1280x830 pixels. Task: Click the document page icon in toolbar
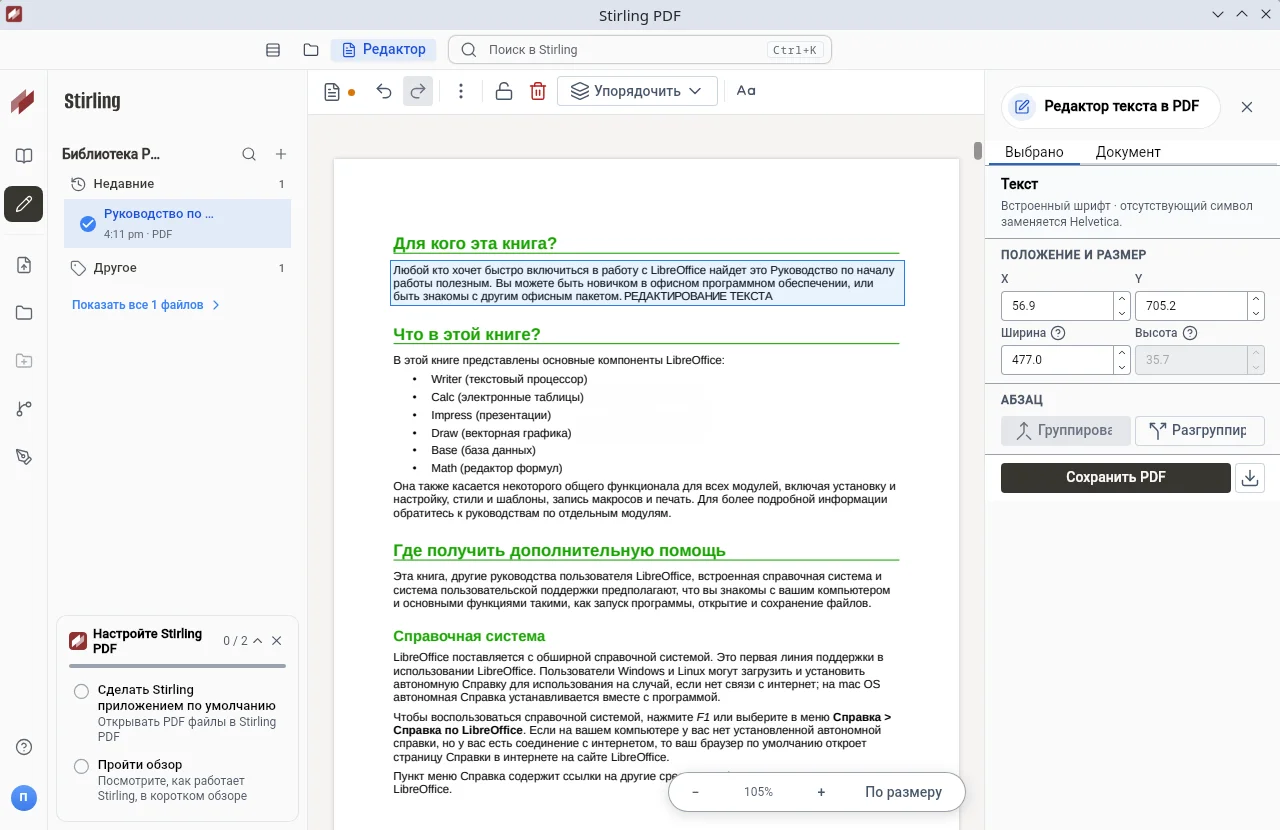pyautogui.click(x=333, y=92)
